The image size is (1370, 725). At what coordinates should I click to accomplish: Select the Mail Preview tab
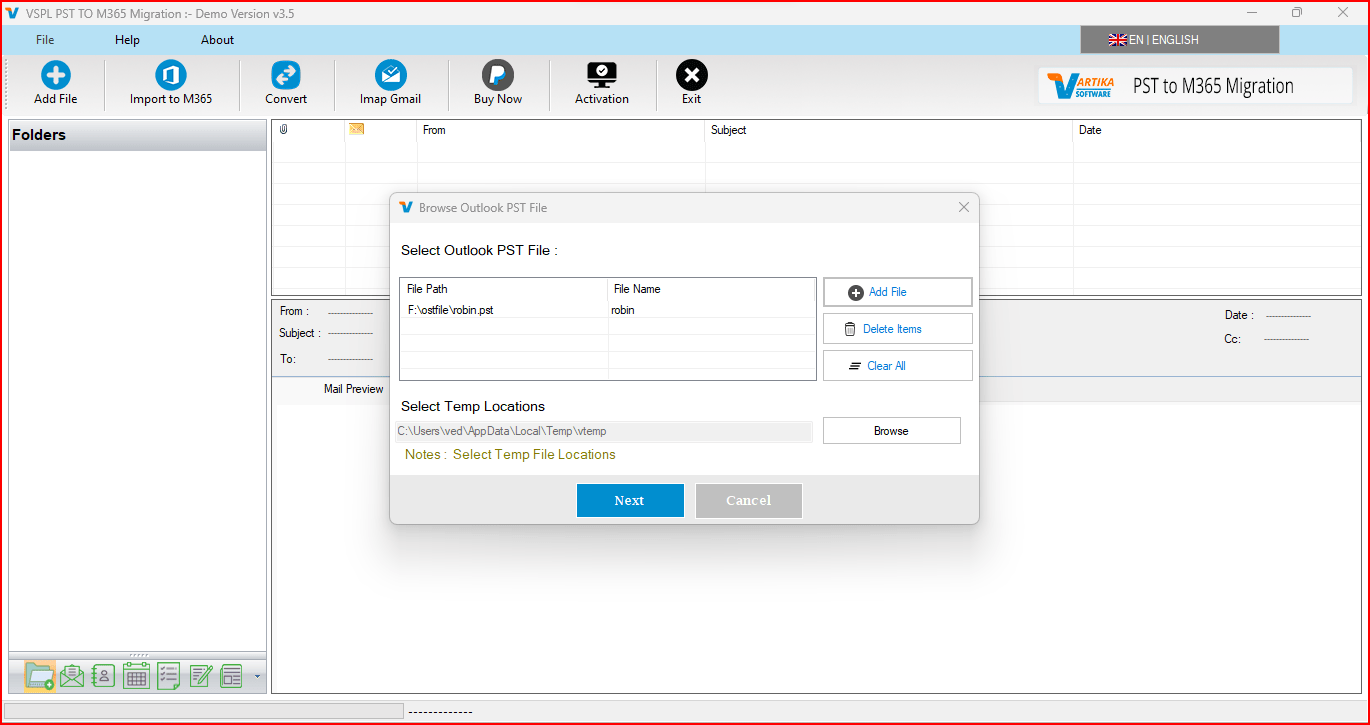[353, 389]
